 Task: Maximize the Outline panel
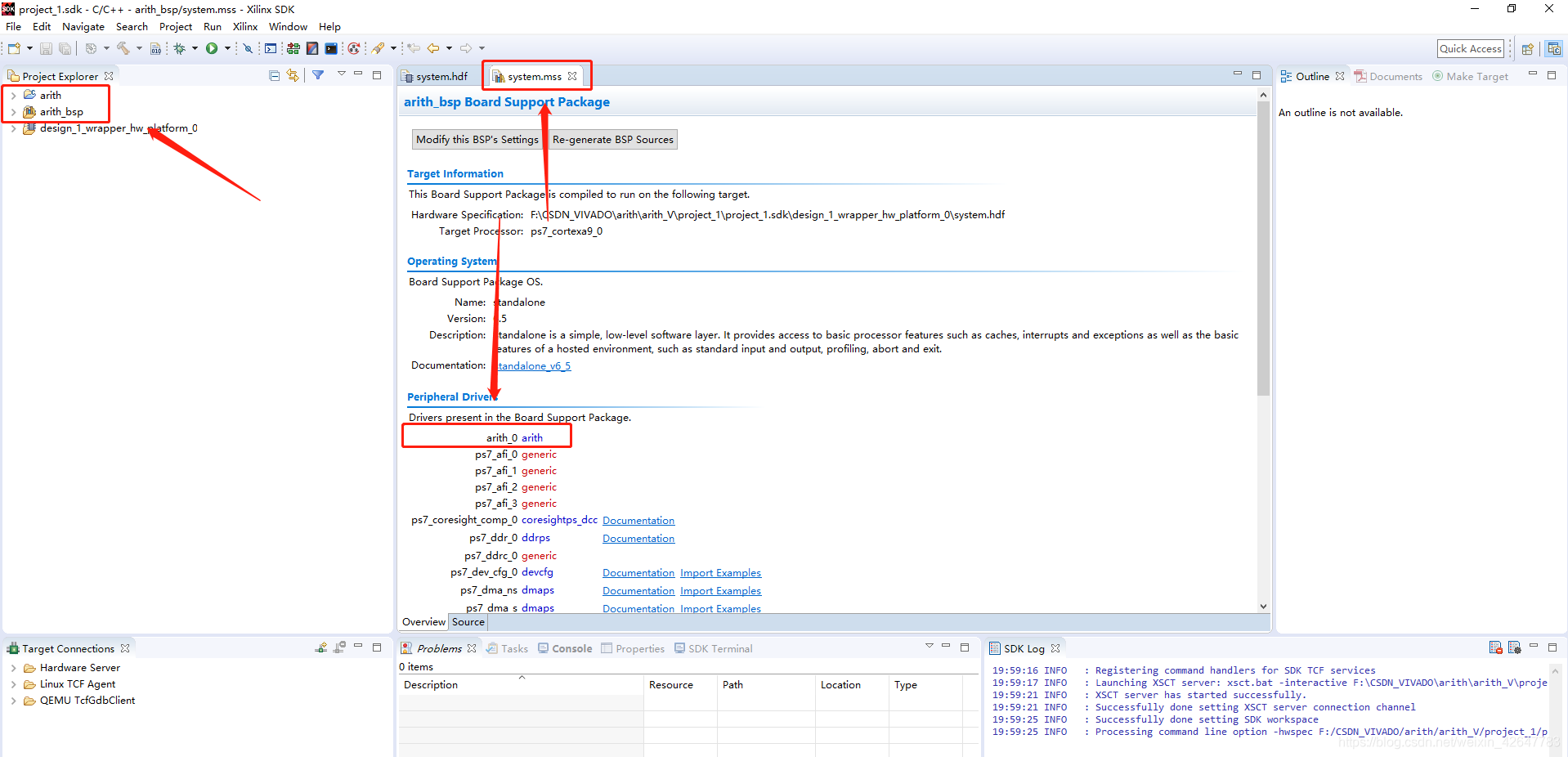(x=1552, y=74)
